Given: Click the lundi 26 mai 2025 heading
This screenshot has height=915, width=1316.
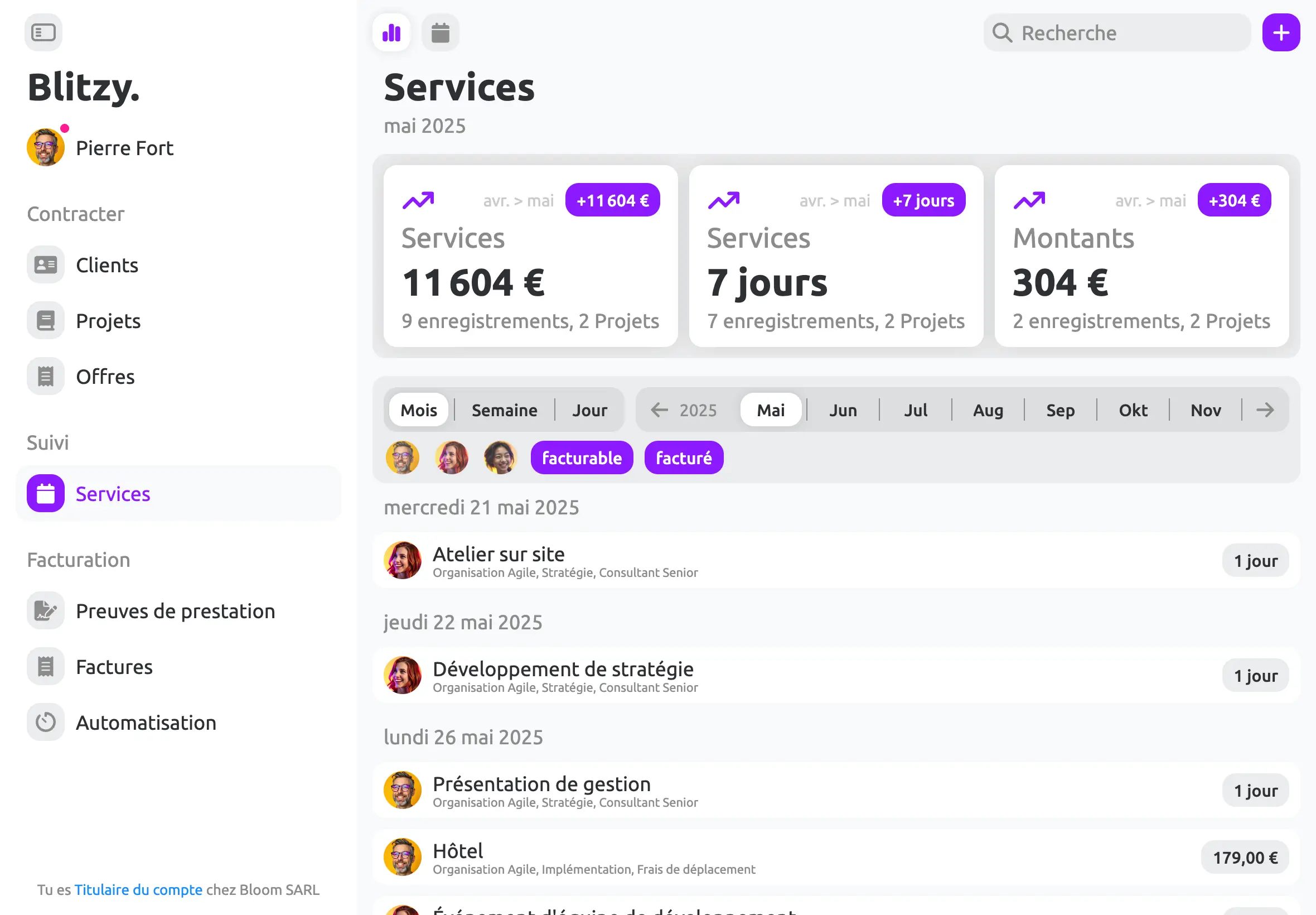Looking at the screenshot, I should [x=463, y=736].
